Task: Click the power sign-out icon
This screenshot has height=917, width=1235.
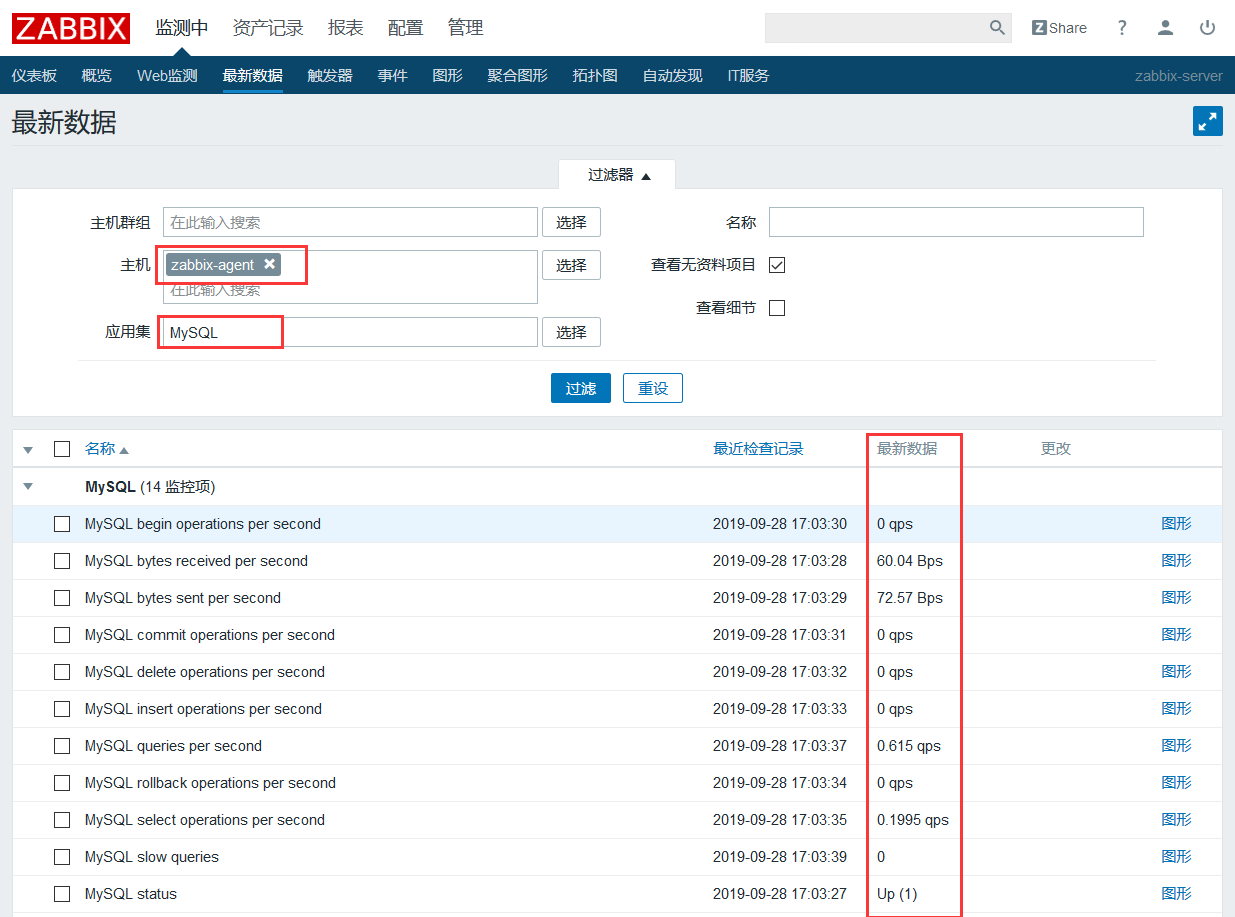Action: click(x=1208, y=28)
